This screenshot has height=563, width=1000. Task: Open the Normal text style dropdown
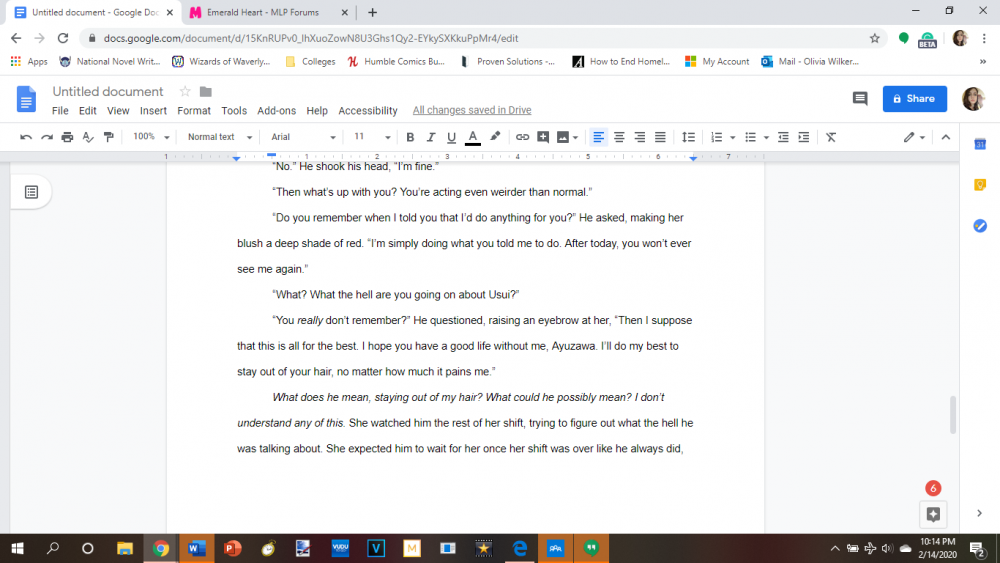[219, 137]
